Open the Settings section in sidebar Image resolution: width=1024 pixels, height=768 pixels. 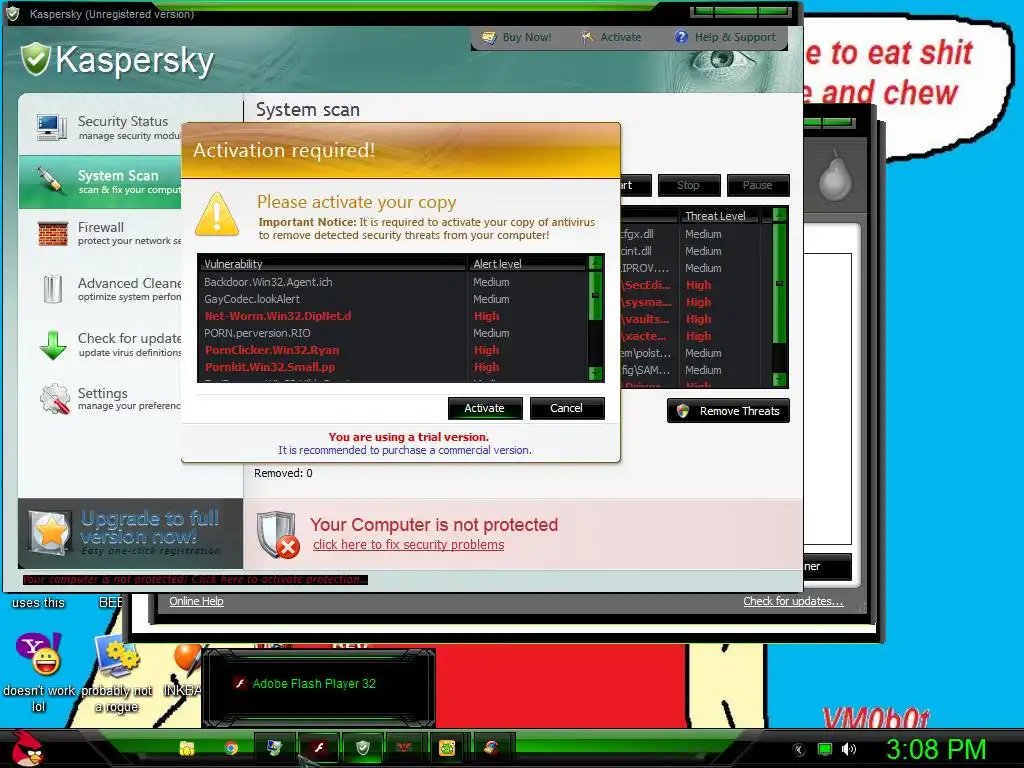tap(100, 398)
